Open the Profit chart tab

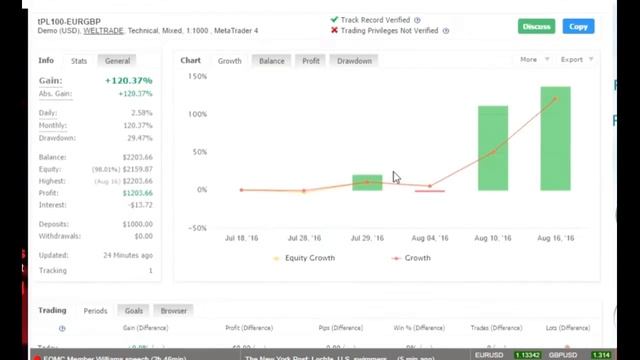[x=311, y=61]
